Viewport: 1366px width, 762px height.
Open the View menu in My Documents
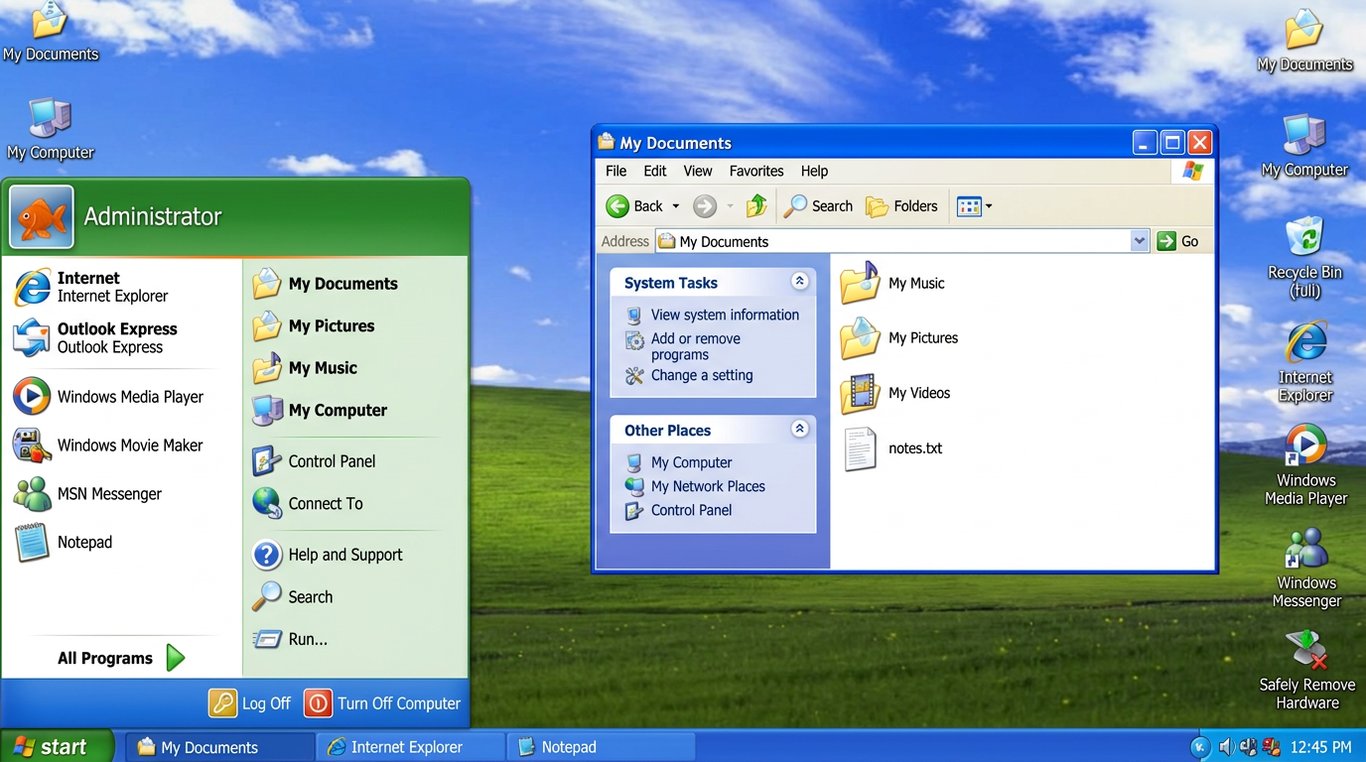(697, 170)
